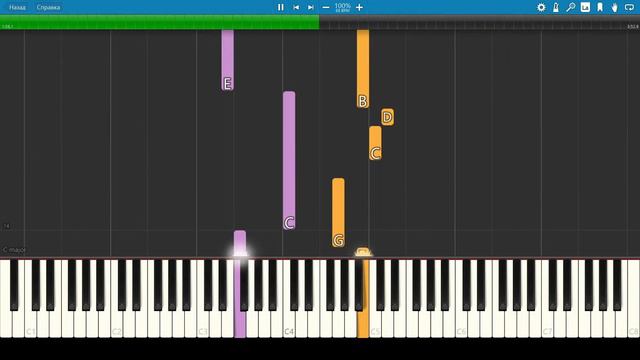Image resolution: width=640 pixels, height=360 pixels.
Task: Jump to the previous measure
Action: pyautogui.click(x=296, y=7)
